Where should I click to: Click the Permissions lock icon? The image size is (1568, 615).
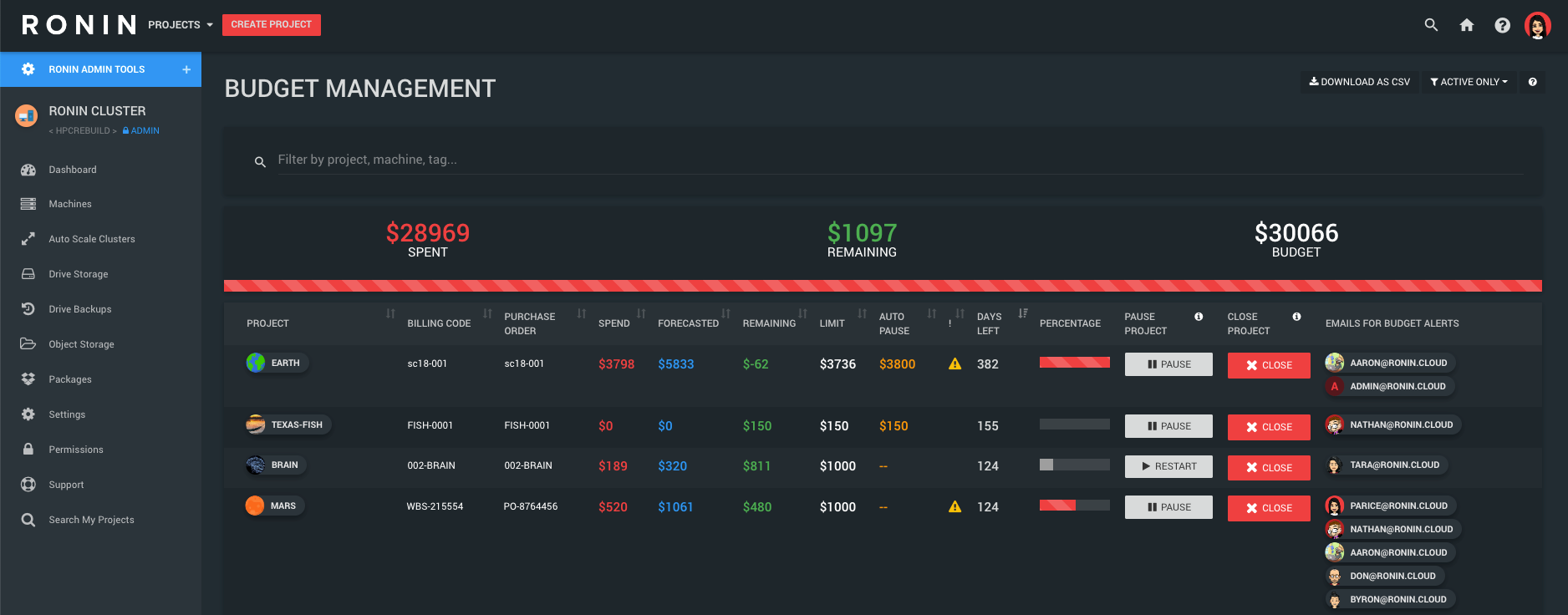pos(28,450)
